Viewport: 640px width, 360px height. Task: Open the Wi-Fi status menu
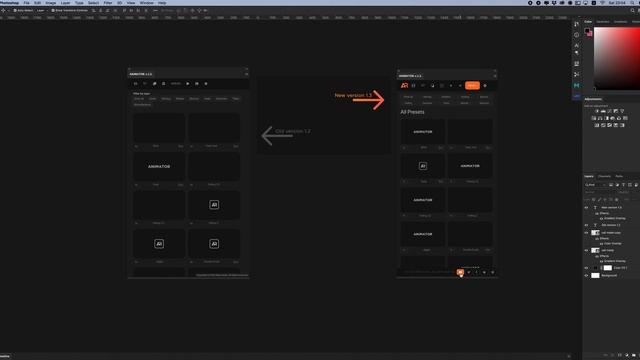(602, 3)
